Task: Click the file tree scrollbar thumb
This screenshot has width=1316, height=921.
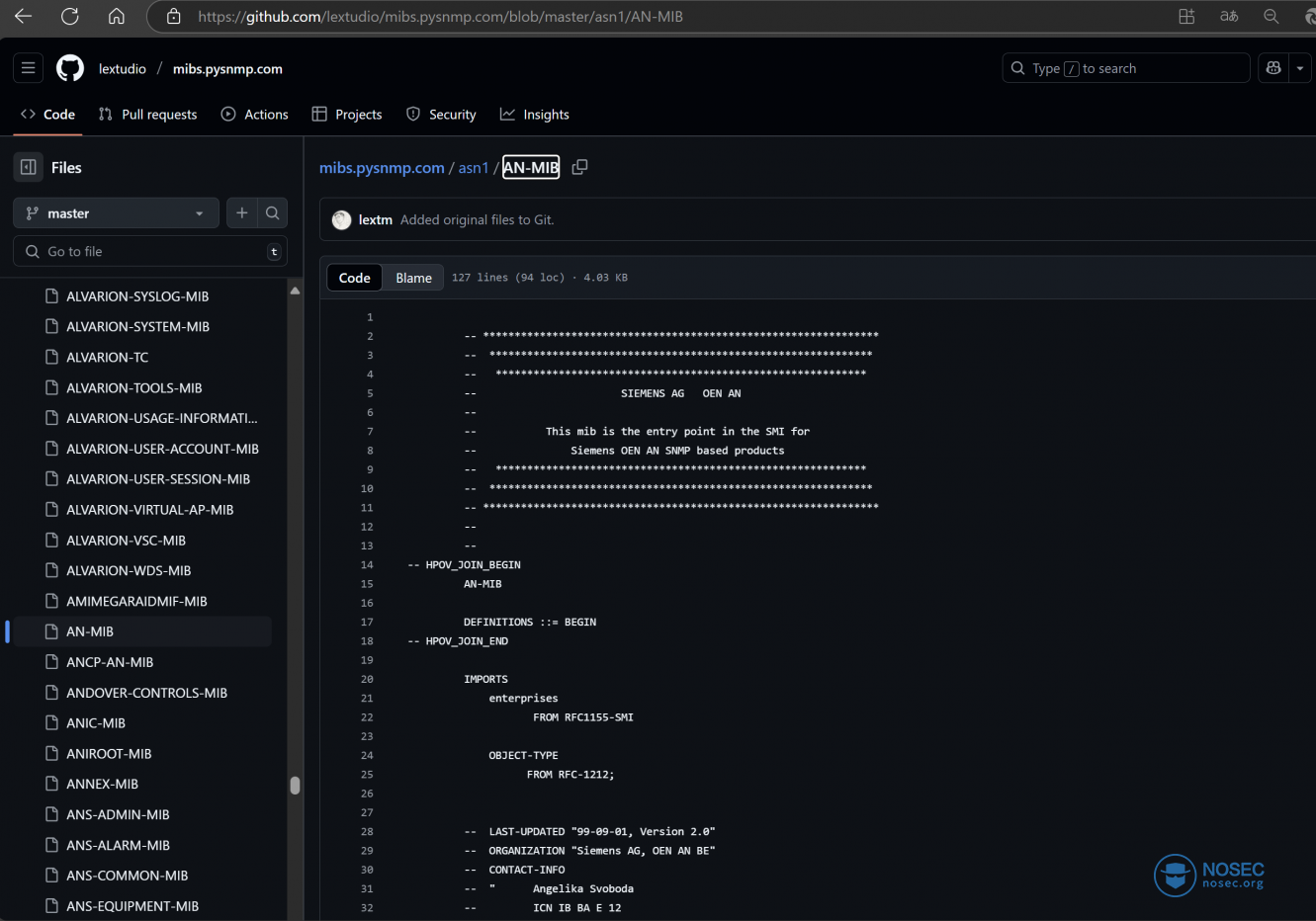Action: tap(295, 786)
